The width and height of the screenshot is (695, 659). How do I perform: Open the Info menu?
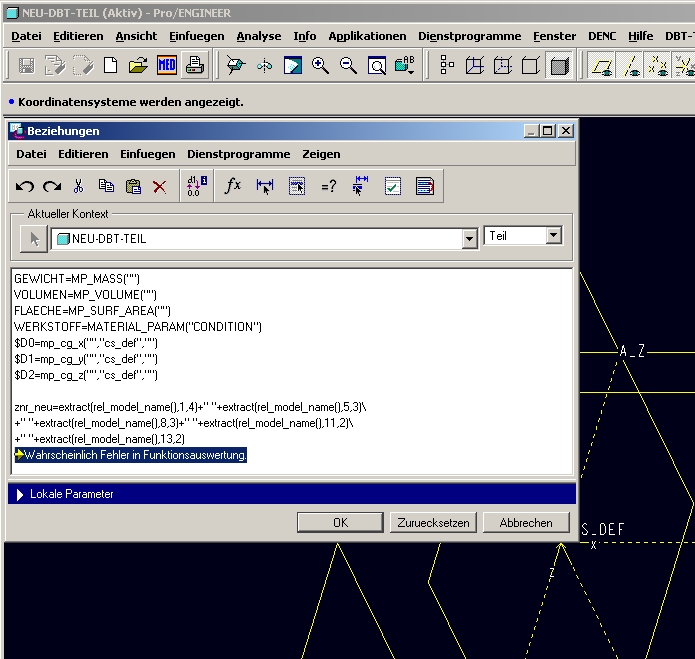pyautogui.click(x=305, y=36)
